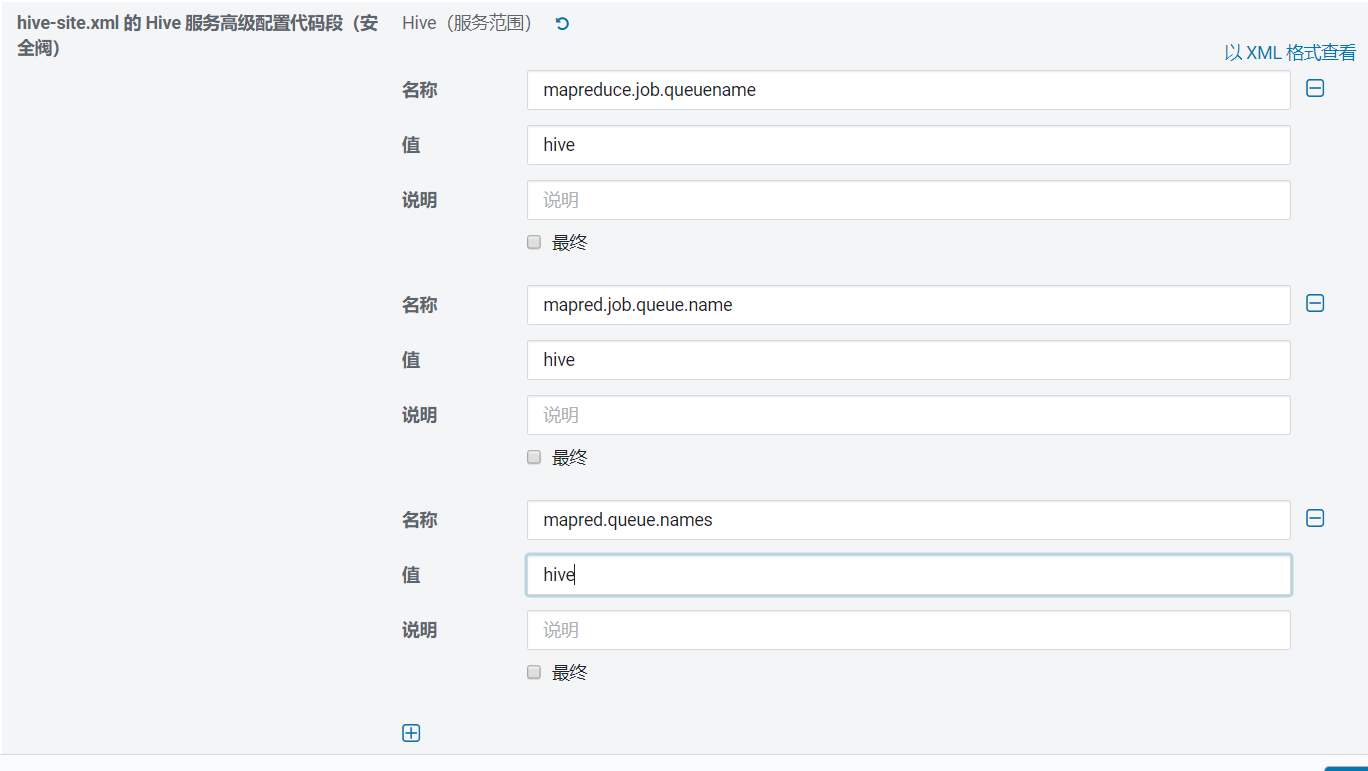The image size is (1368, 771).
Task: Edit value field of mapred.queue.names
Action: pyautogui.click(x=908, y=575)
